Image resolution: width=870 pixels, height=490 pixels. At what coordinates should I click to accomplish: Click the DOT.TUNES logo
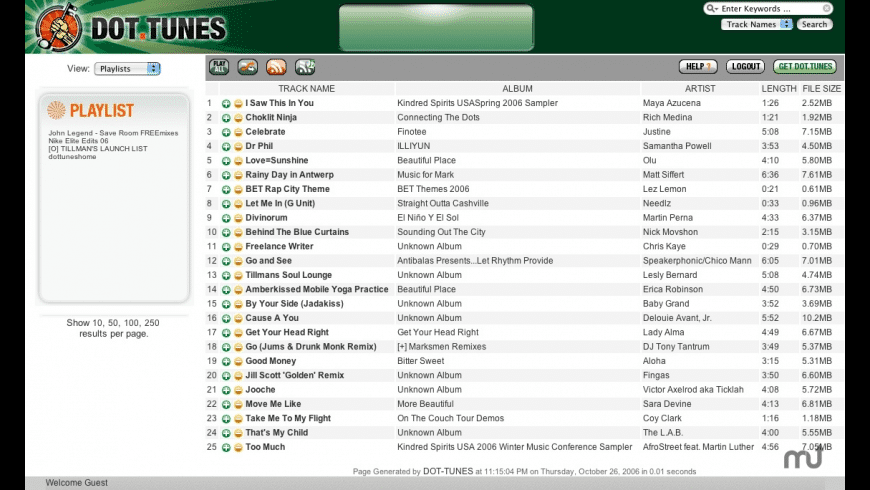[131, 27]
